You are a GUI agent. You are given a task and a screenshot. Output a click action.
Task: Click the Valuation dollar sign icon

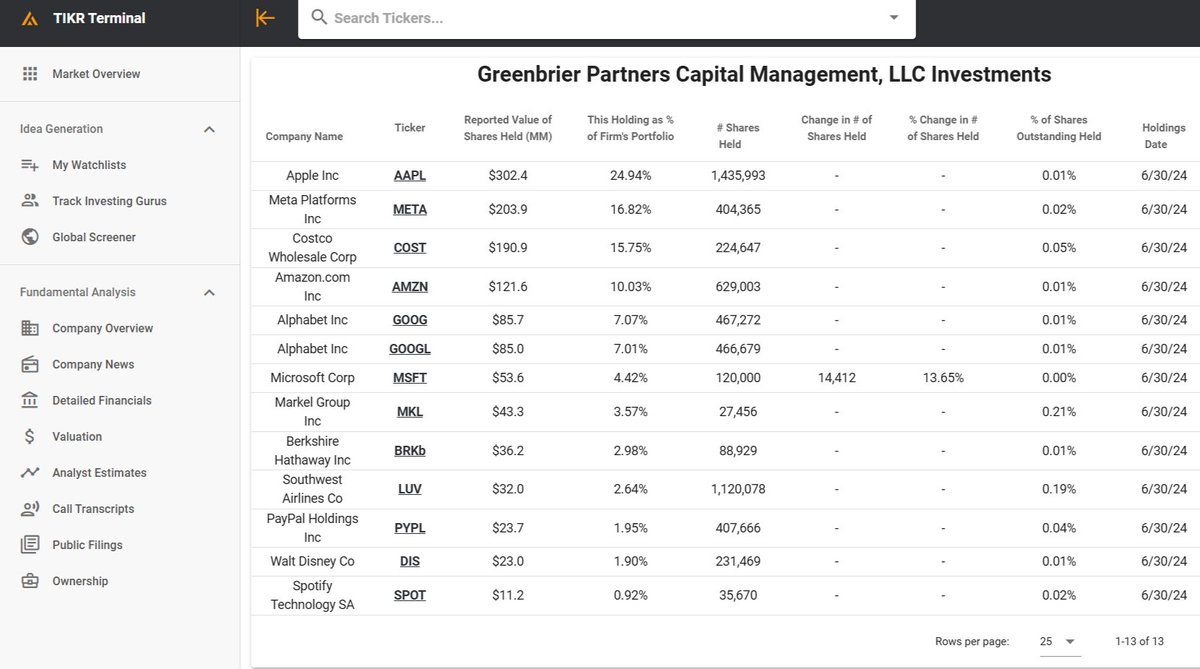pos(30,436)
